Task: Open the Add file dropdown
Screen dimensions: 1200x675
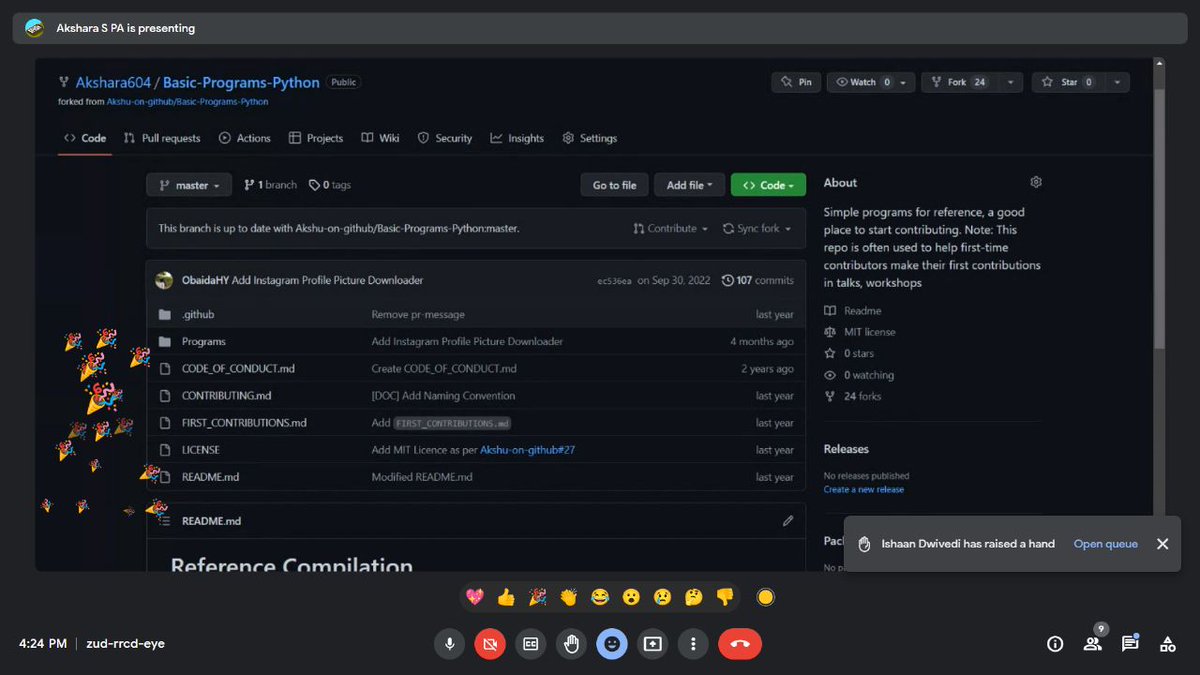Action: 689,185
